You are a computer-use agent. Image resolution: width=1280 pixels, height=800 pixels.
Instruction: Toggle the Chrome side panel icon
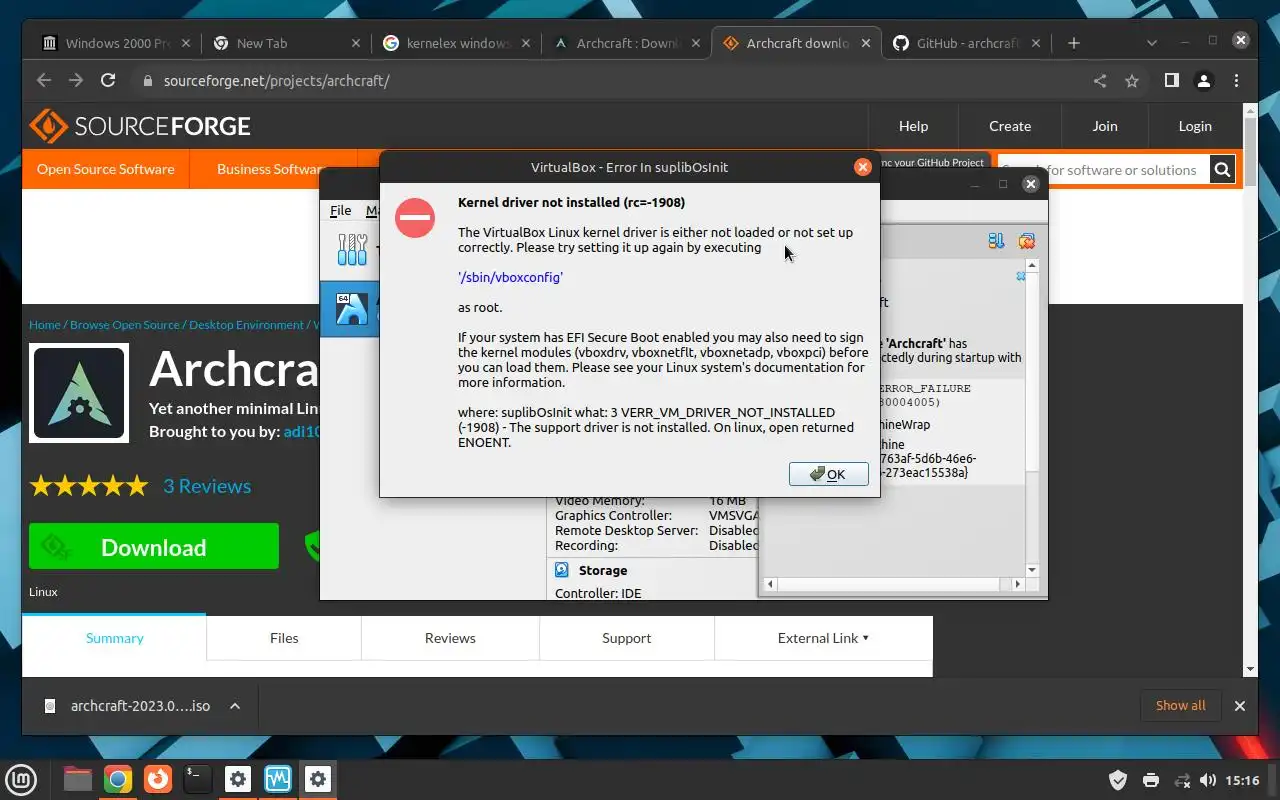[1172, 81]
